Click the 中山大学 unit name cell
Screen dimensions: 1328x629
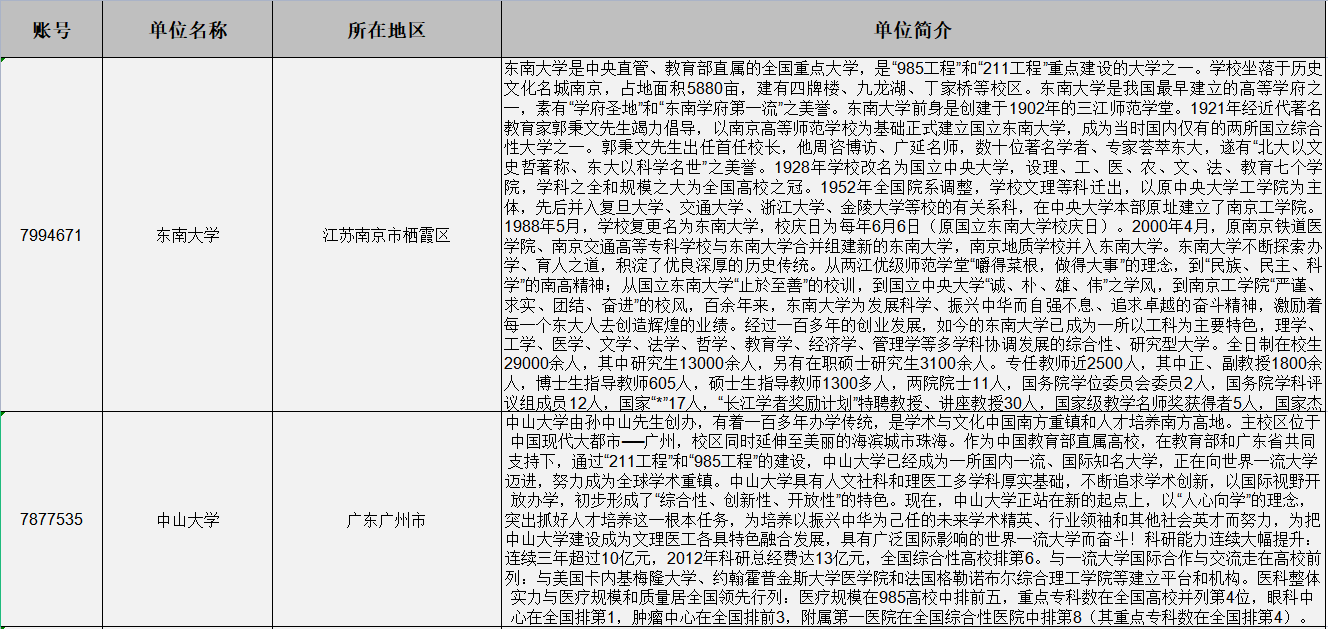187,520
